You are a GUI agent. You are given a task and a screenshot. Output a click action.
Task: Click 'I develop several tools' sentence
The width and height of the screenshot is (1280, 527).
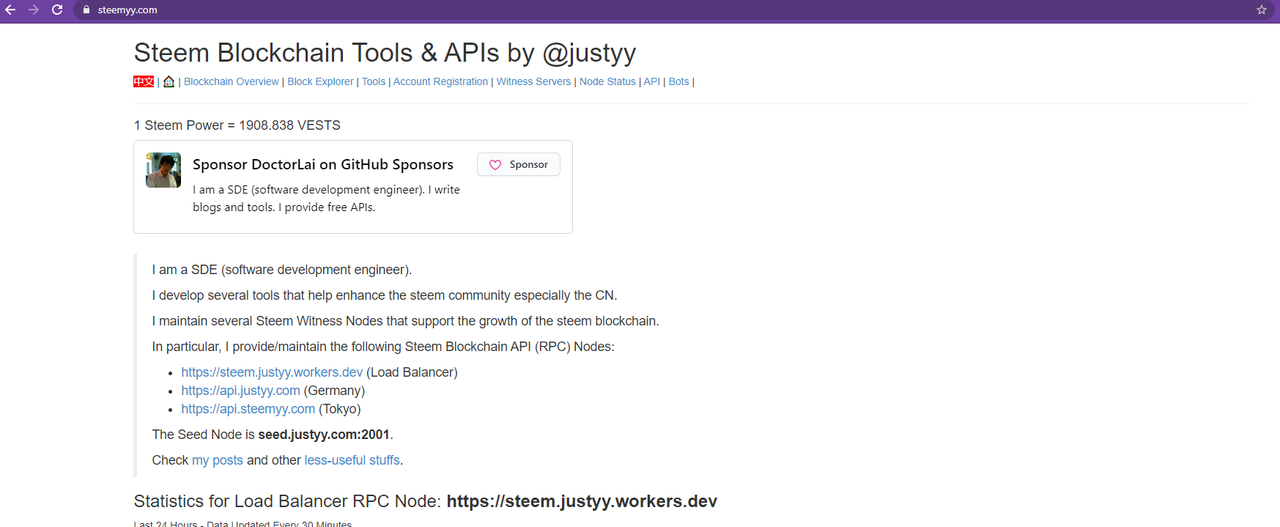[x=384, y=295]
